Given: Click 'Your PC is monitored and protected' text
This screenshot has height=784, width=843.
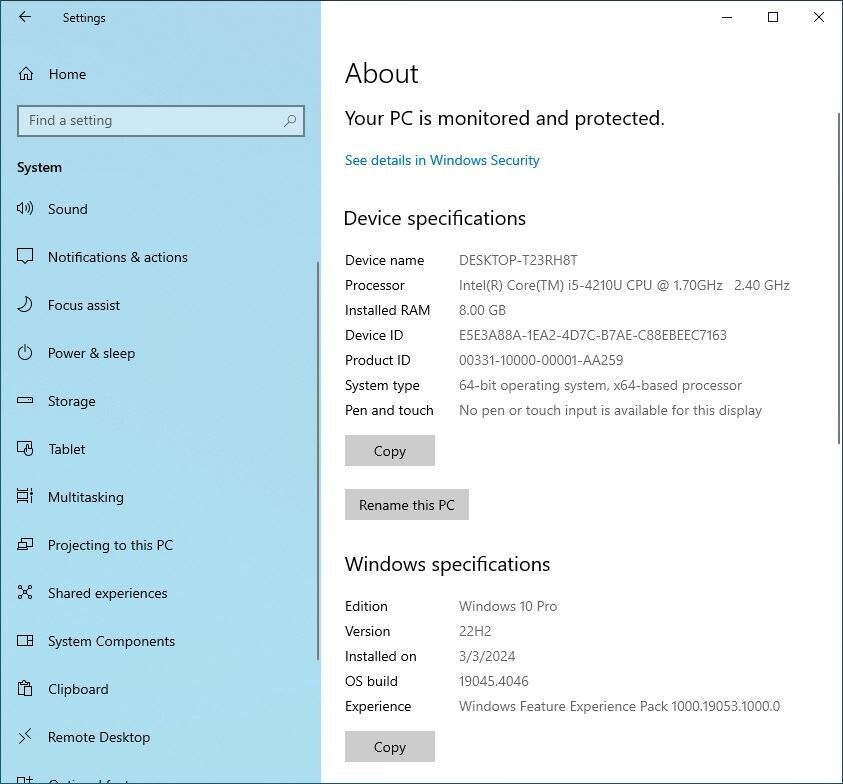Looking at the screenshot, I should [x=504, y=118].
